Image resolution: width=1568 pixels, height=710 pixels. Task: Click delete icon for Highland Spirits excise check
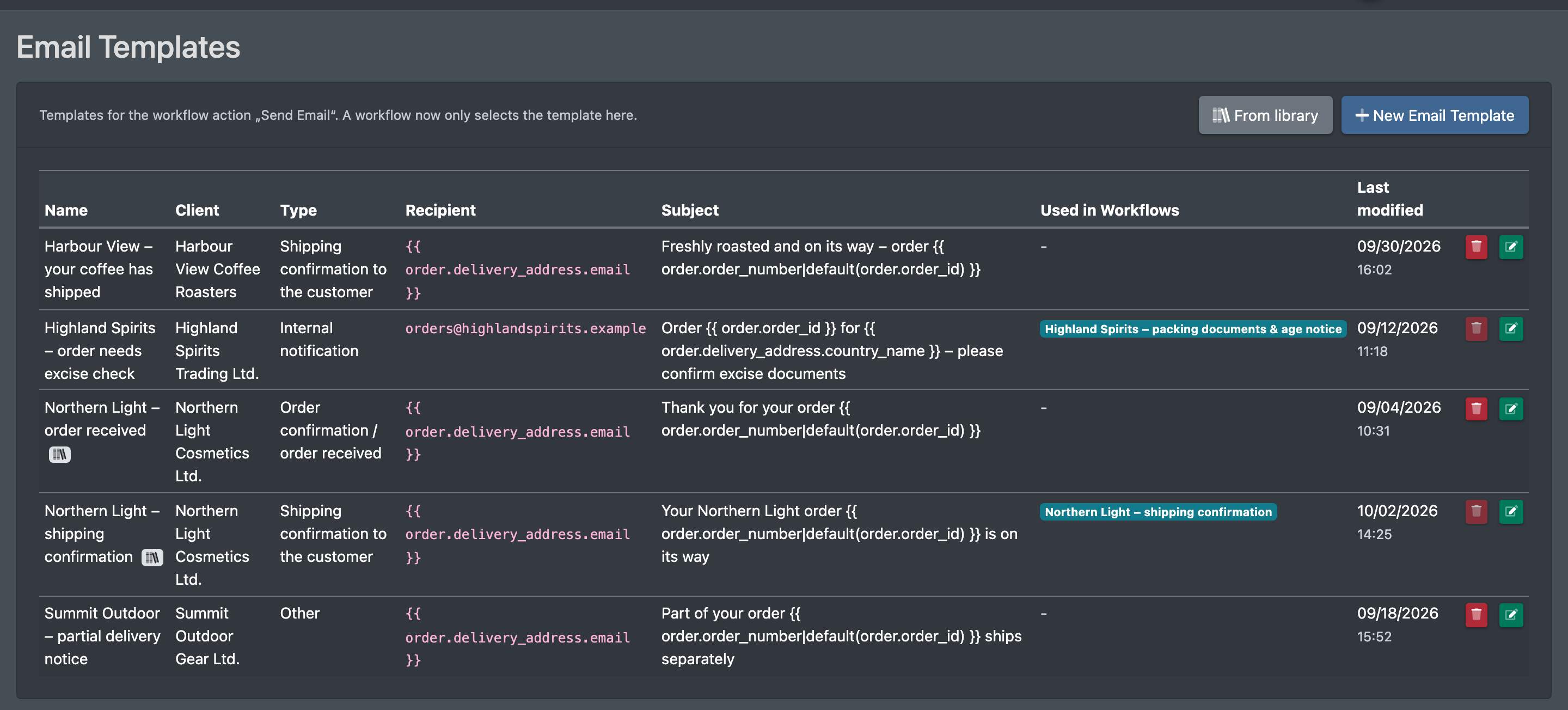click(1476, 329)
